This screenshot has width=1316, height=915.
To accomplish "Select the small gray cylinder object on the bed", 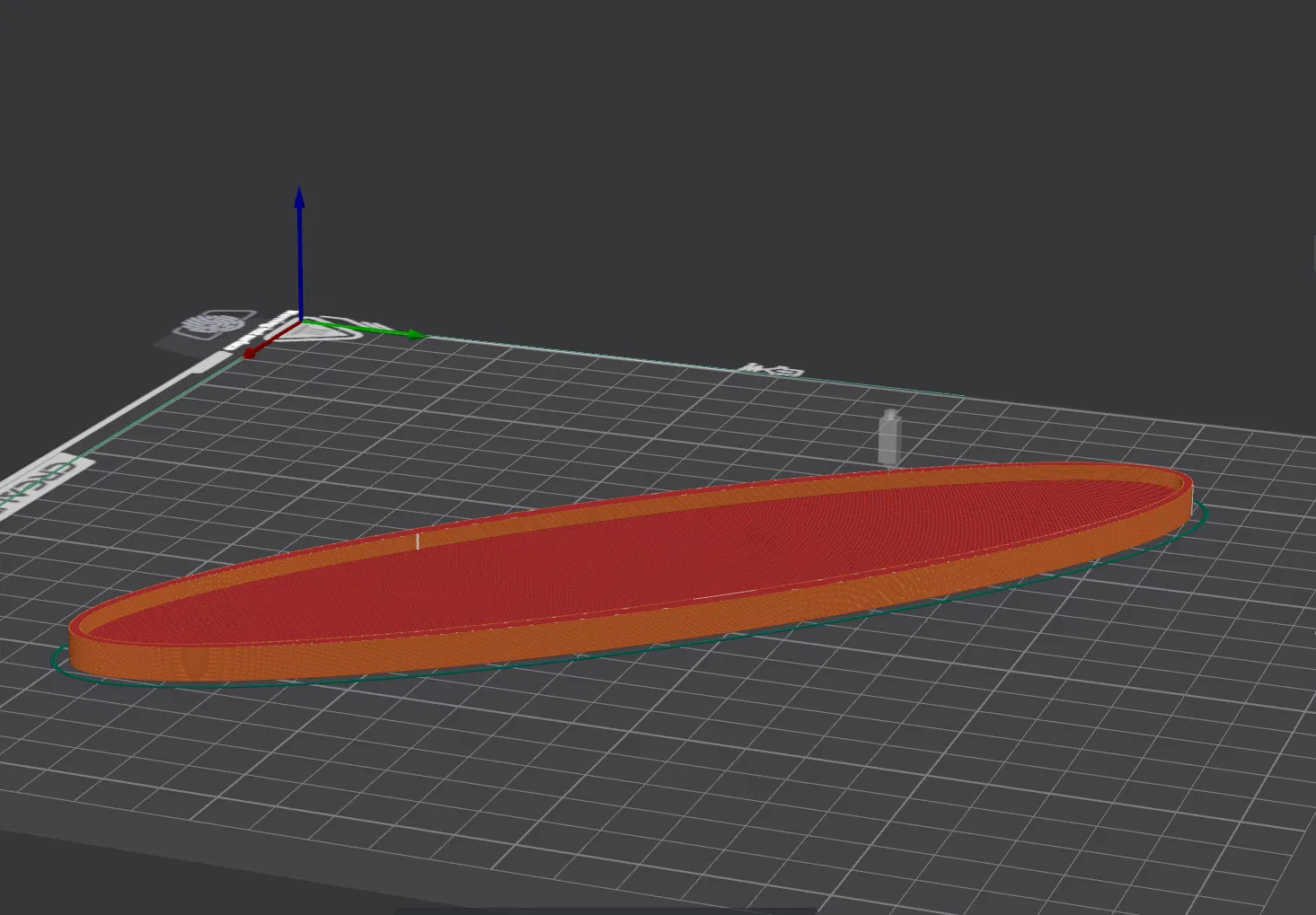I will click(x=889, y=437).
